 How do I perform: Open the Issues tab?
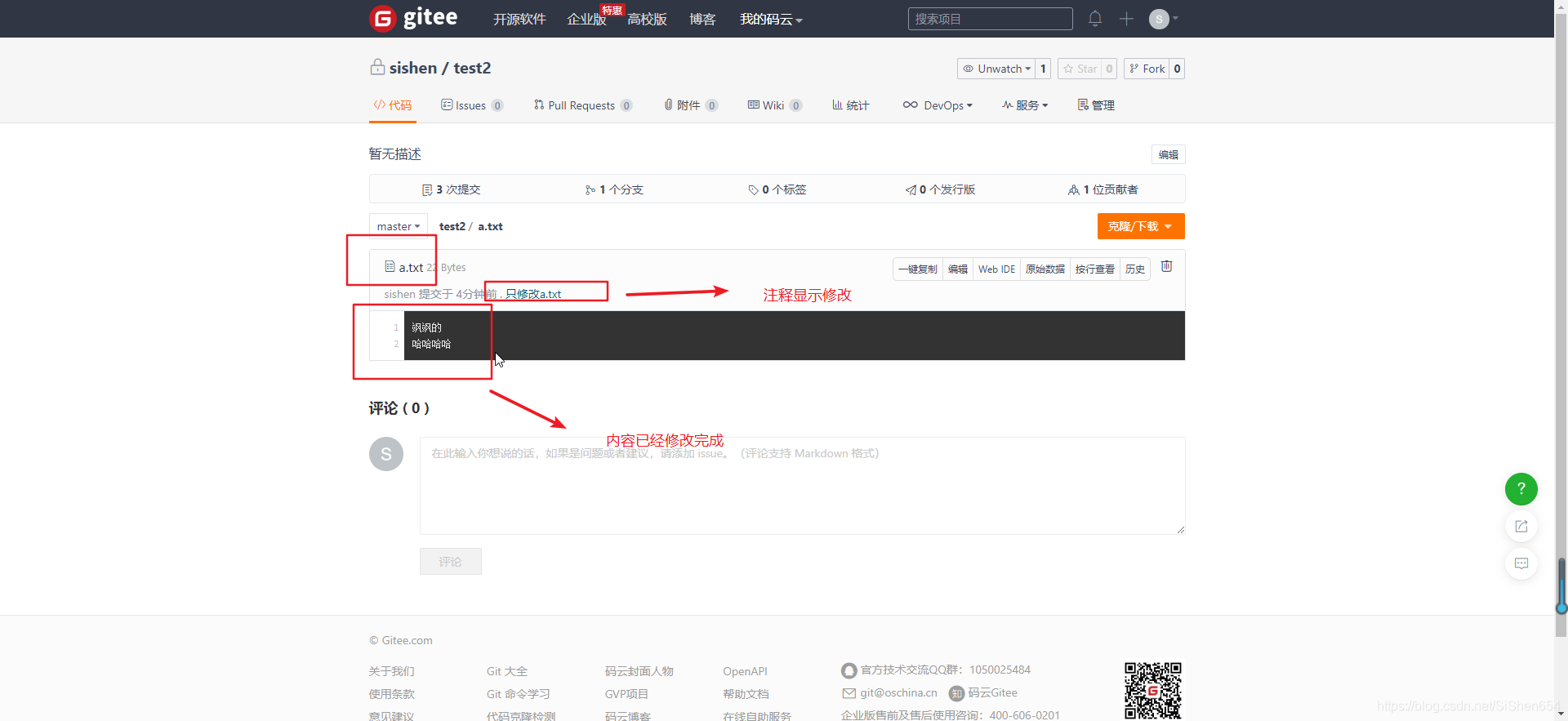tap(472, 105)
